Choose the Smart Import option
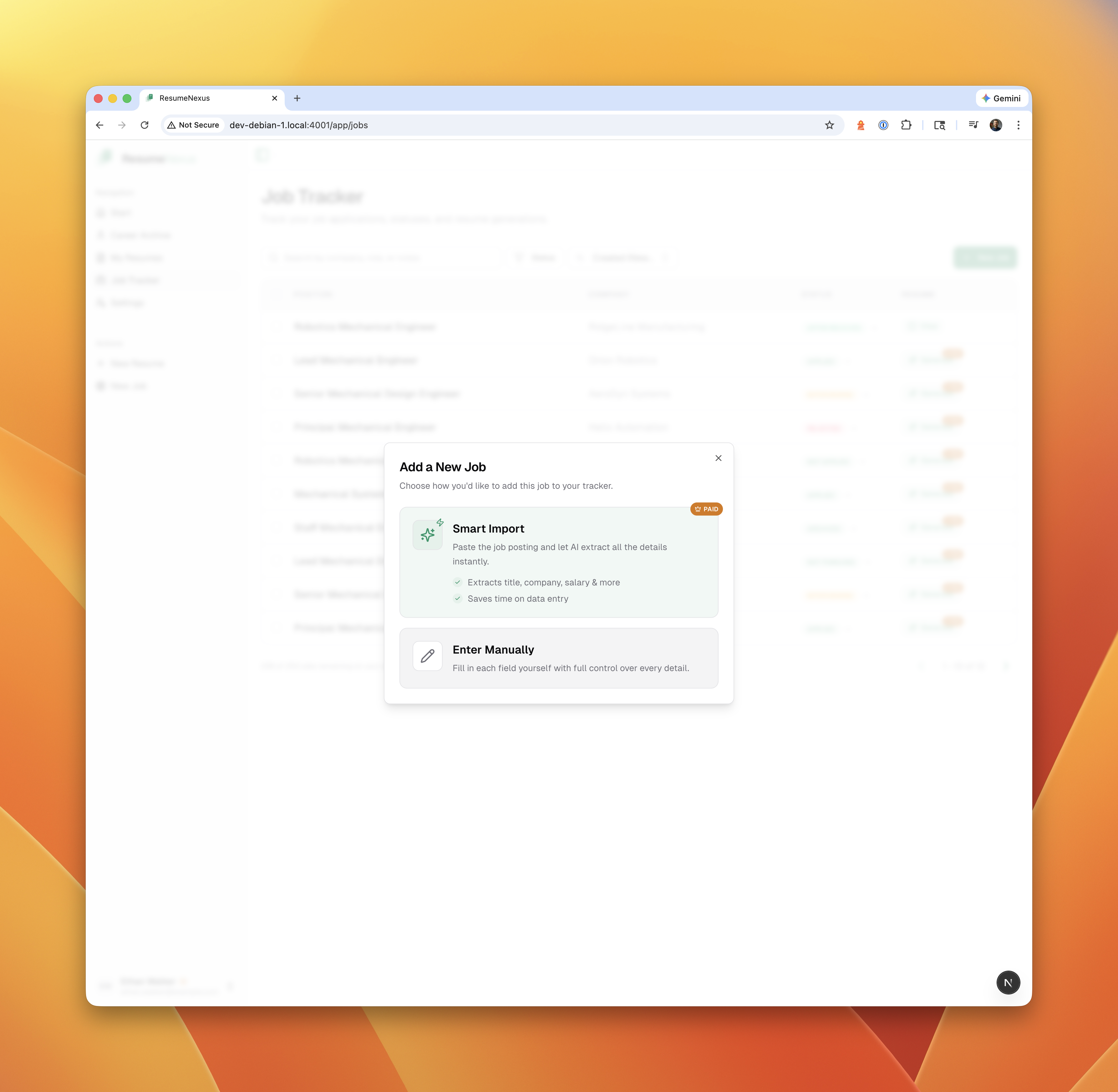This screenshot has height=1092, width=1118. point(559,561)
